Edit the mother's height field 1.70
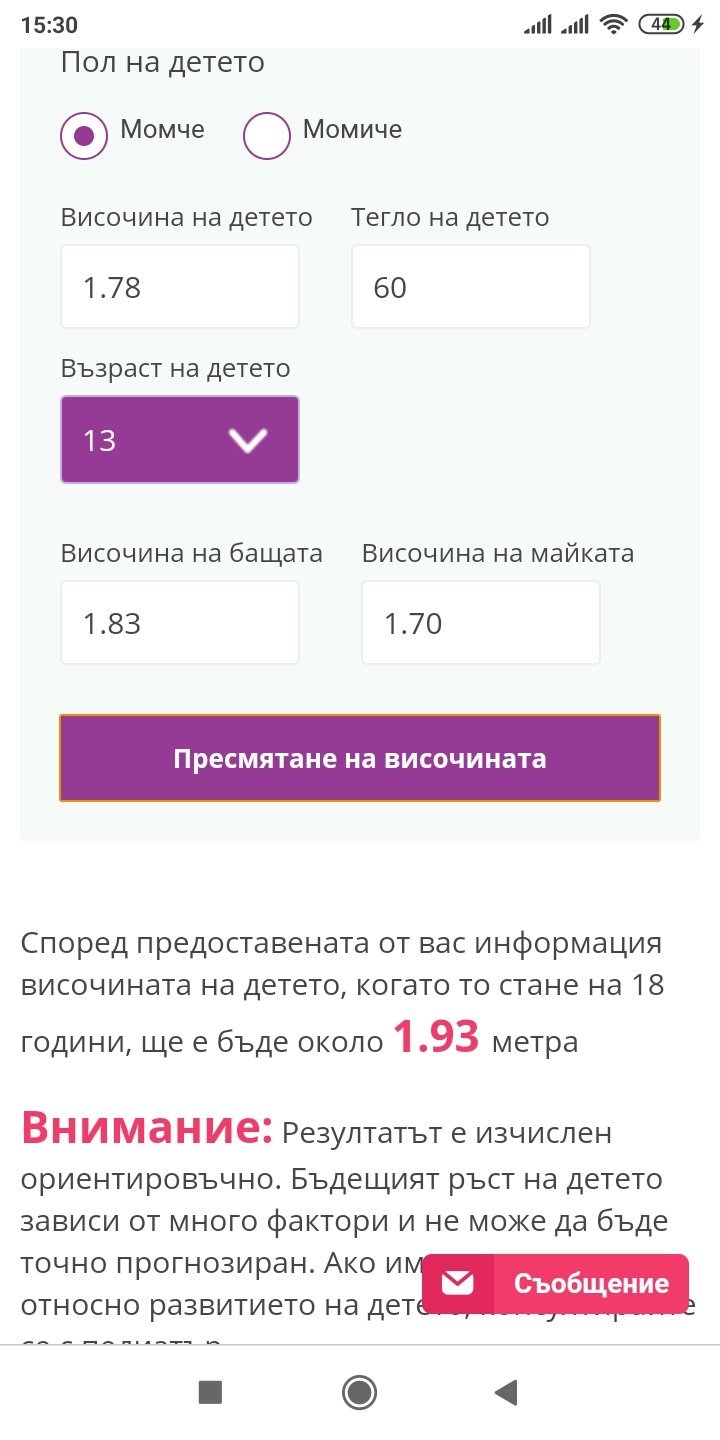Viewport: 720px width, 1440px height. click(x=480, y=623)
